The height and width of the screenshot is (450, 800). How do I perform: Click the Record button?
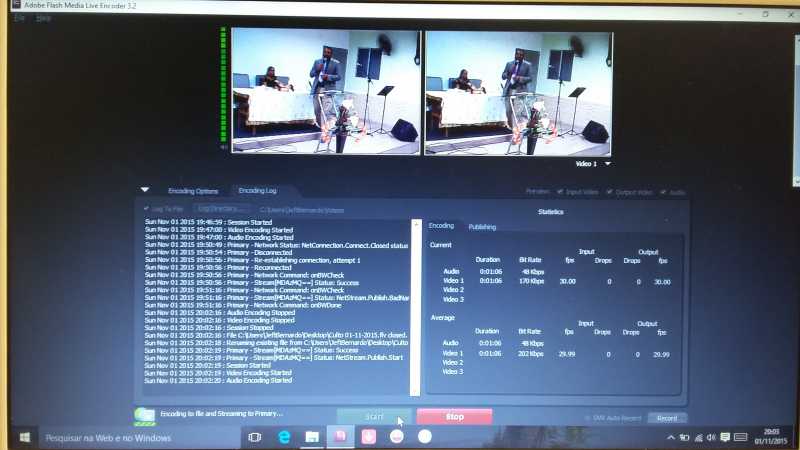coord(667,418)
